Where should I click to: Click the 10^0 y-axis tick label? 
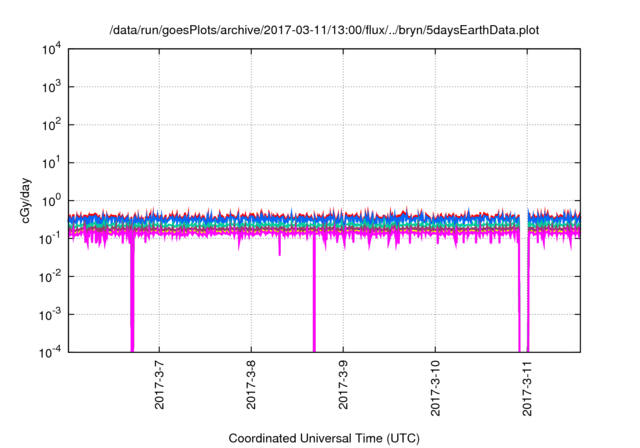coord(51,201)
